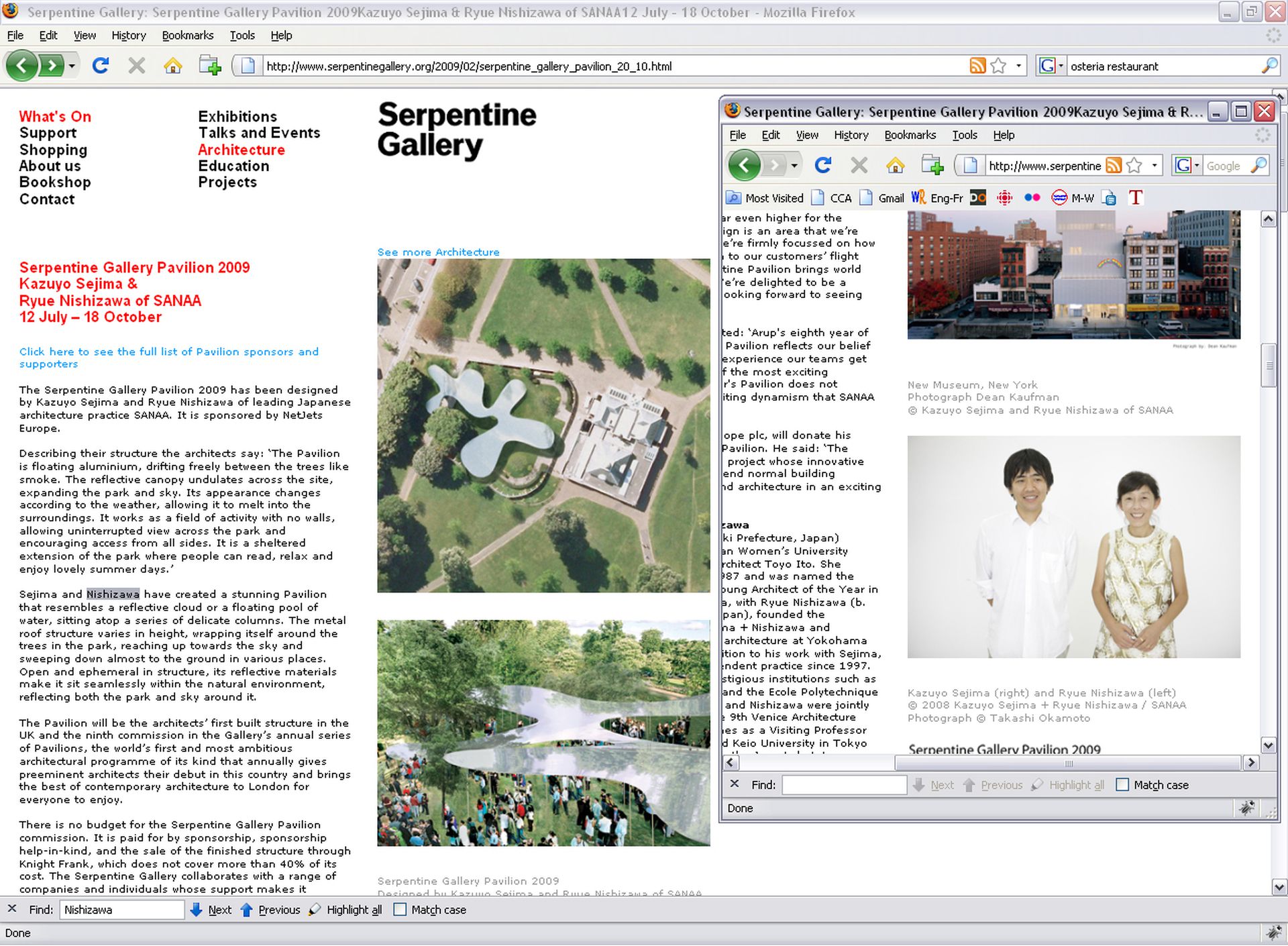Stop loading in the small window
The width and height of the screenshot is (1288, 946).
click(x=859, y=165)
